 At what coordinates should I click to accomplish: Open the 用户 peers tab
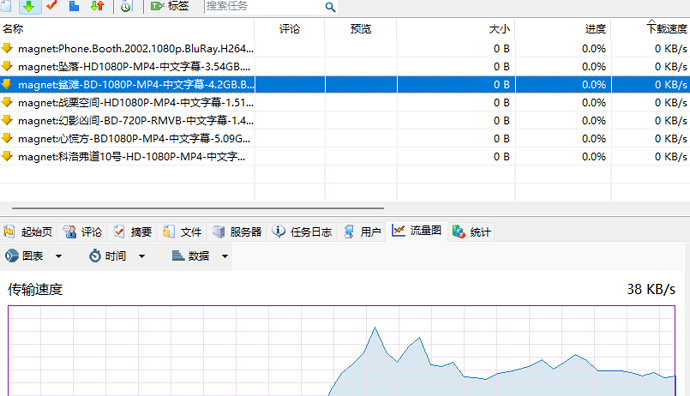[x=362, y=231]
